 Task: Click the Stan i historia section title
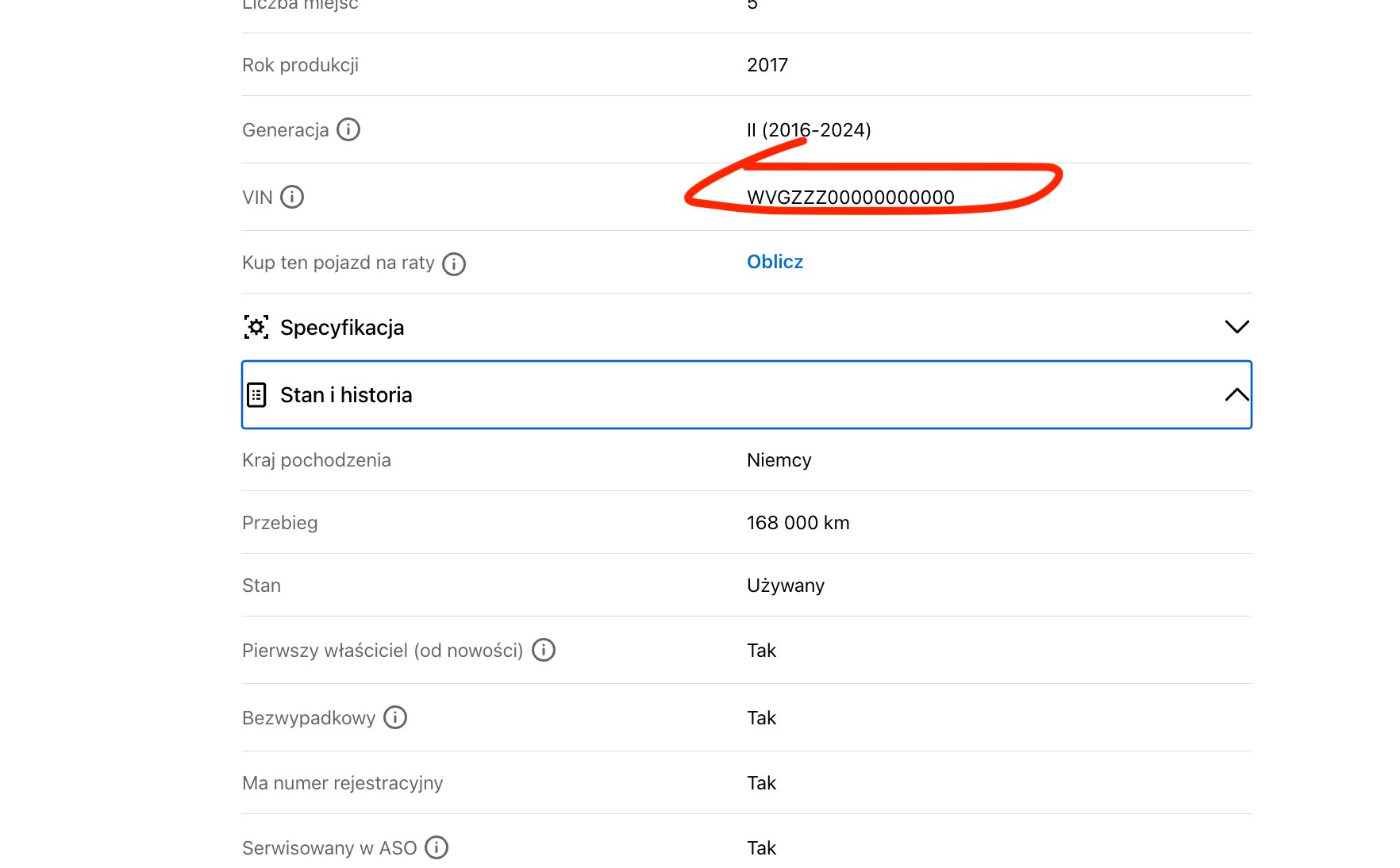(346, 395)
